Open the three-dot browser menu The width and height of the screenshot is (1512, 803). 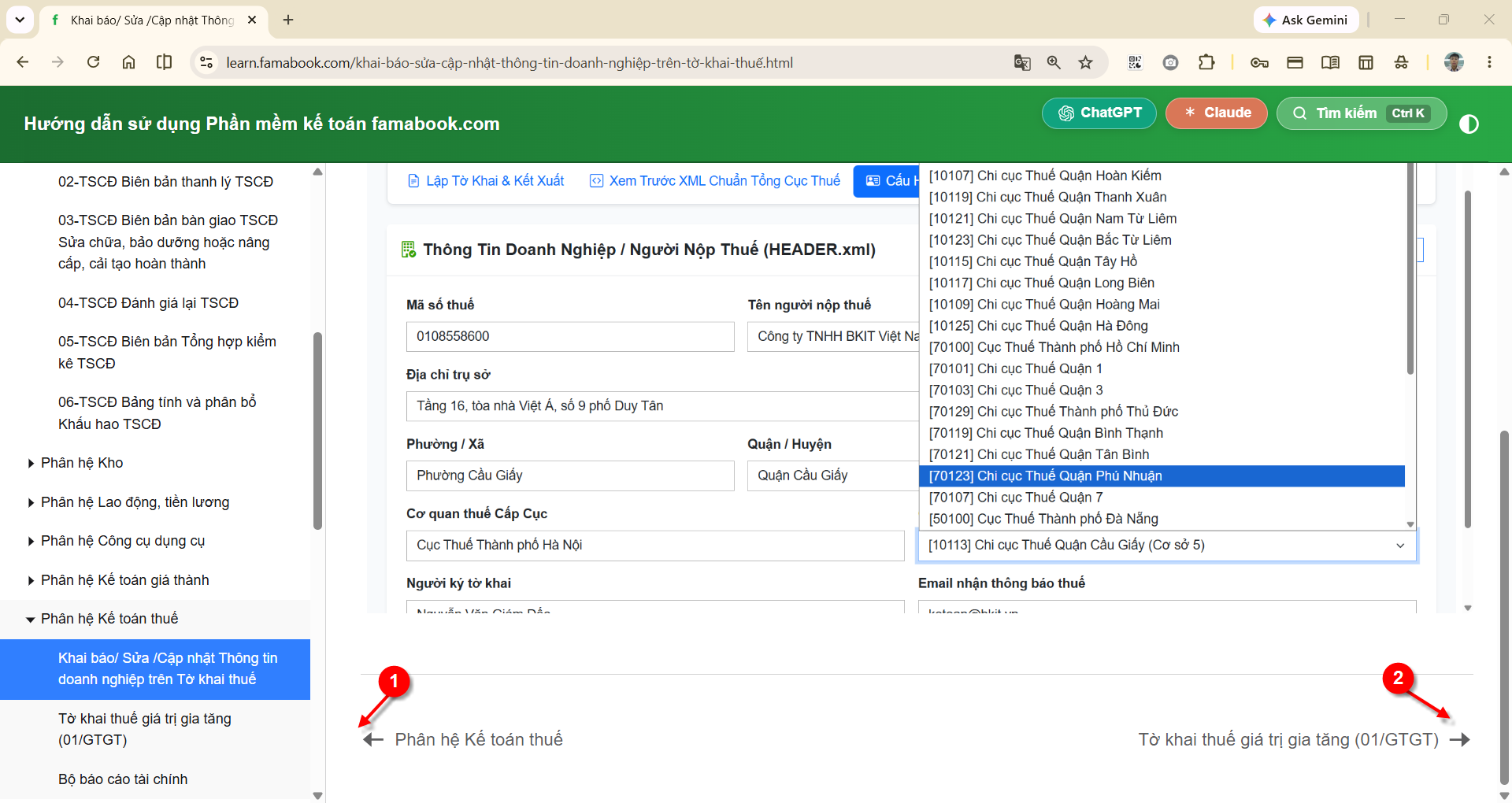point(1489,62)
